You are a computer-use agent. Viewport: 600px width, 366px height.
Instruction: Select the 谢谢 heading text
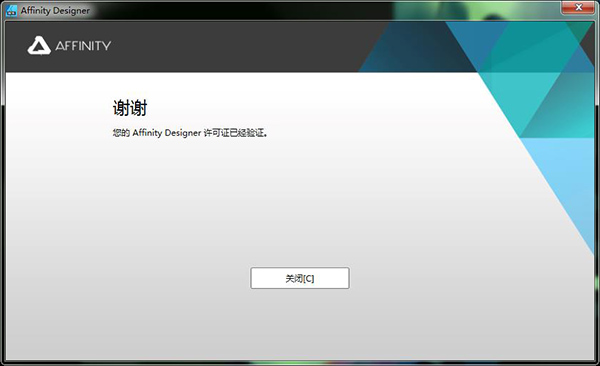[x=130, y=108]
